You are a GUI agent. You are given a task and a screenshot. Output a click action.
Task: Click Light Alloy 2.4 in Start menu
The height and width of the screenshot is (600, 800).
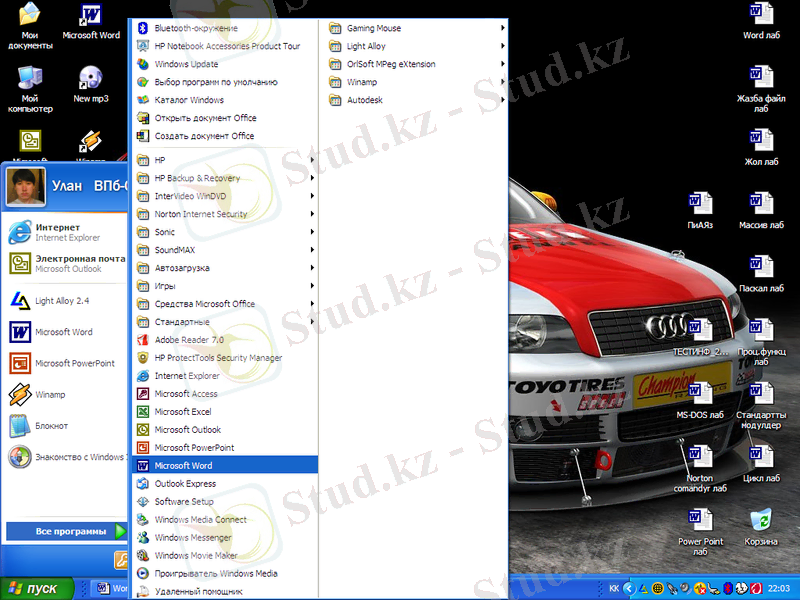pyautogui.click(x=62, y=300)
